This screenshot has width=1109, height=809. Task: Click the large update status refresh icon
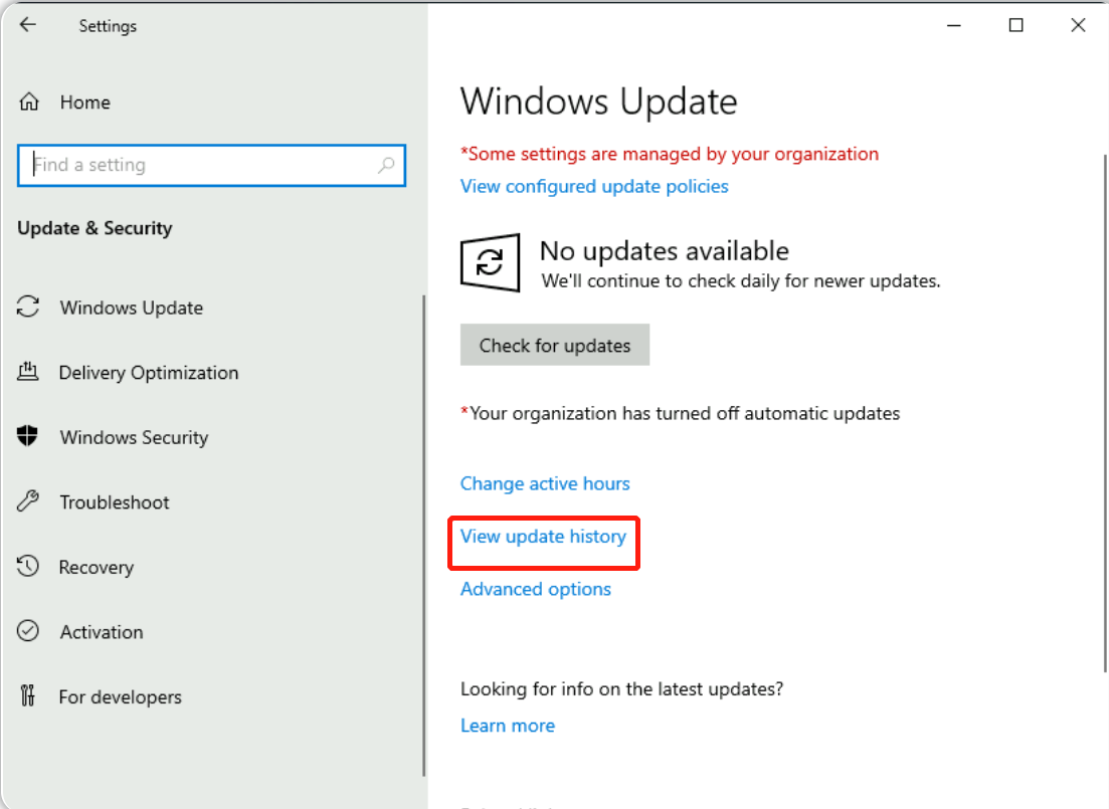(490, 263)
